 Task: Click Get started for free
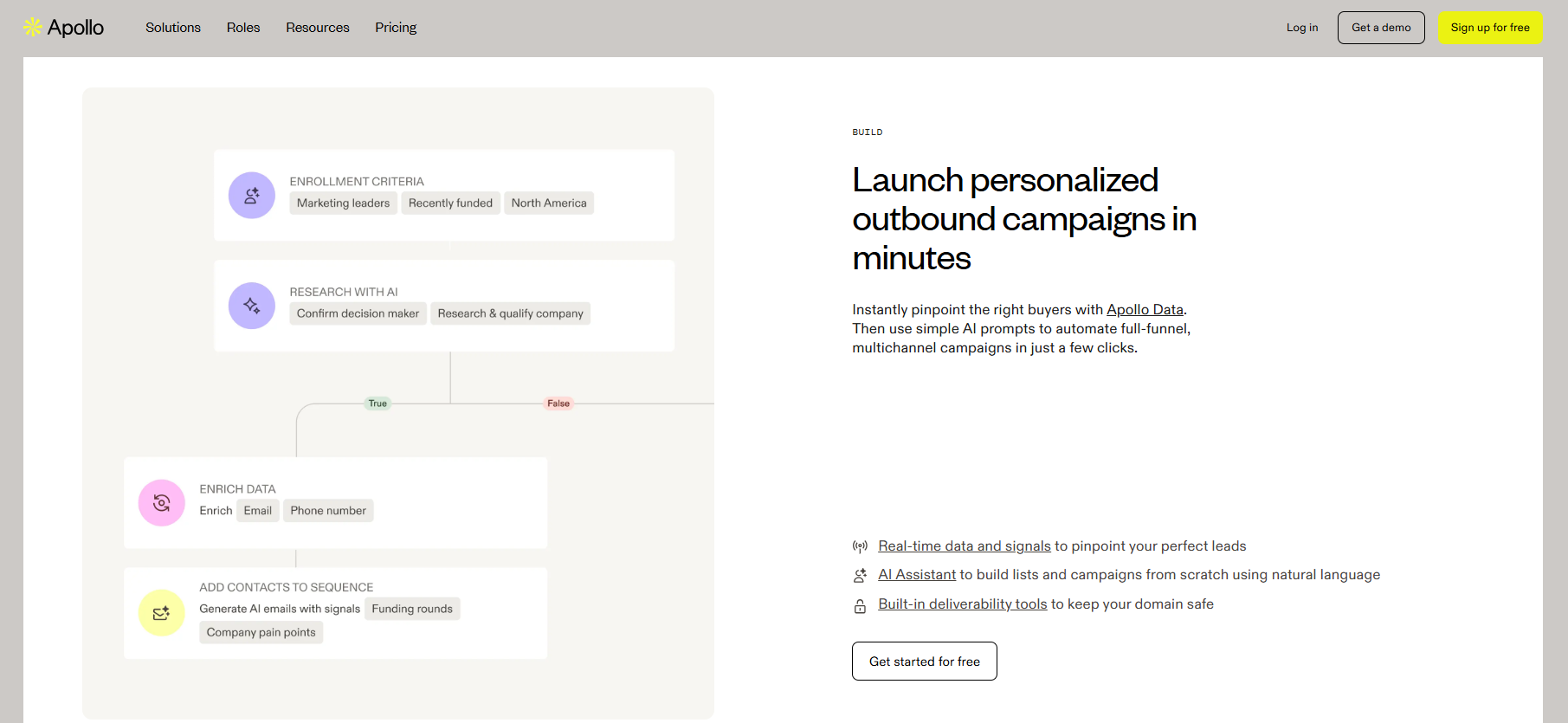924,661
